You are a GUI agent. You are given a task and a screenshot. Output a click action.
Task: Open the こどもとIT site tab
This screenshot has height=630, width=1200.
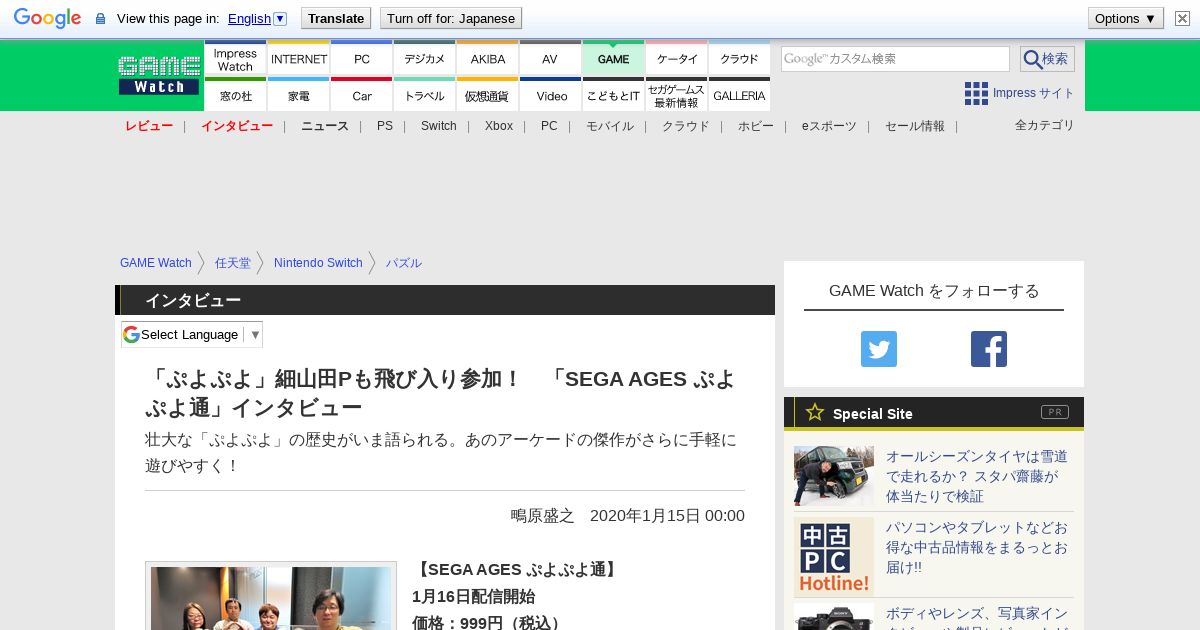coord(613,94)
